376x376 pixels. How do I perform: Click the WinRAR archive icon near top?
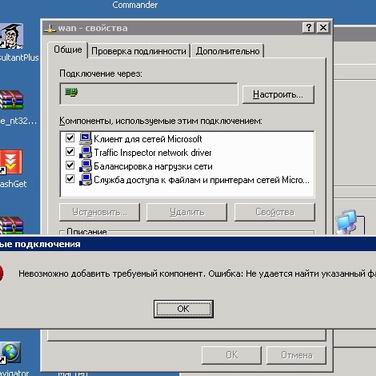[x=11, y=100]
